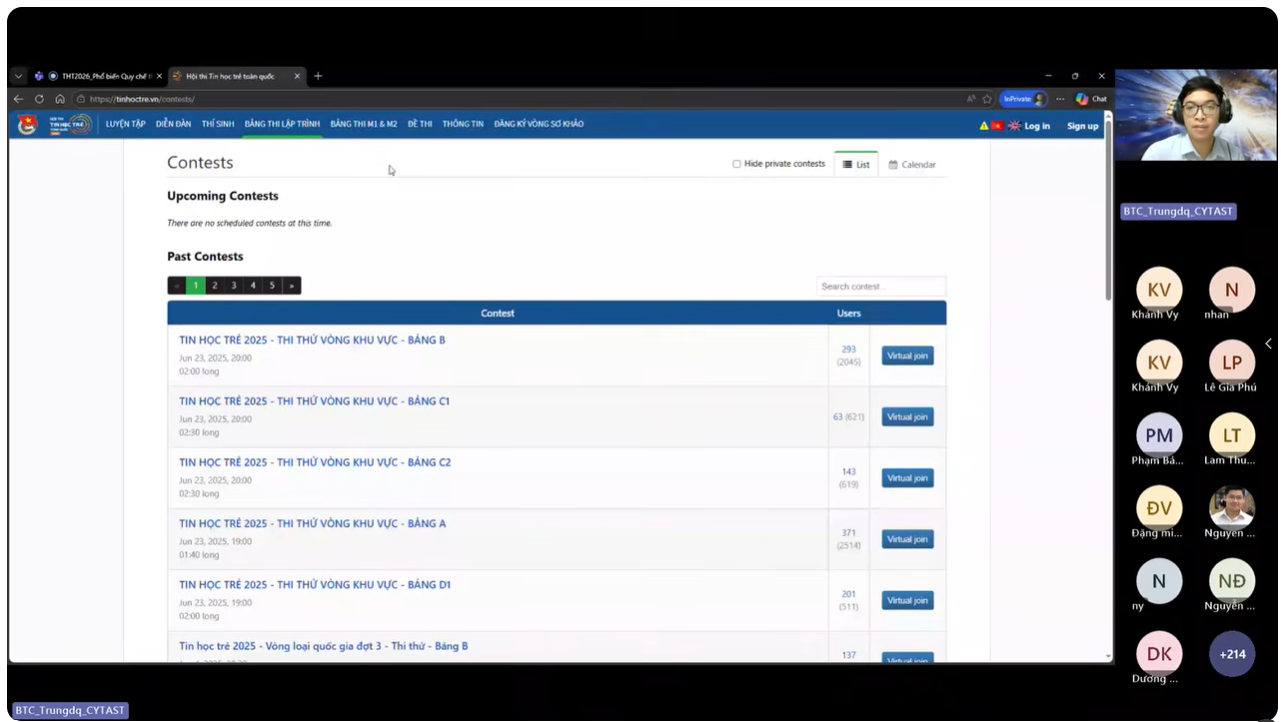
Task: Open LUYỆN TẬP menu item
Action: tap(126, 124)
